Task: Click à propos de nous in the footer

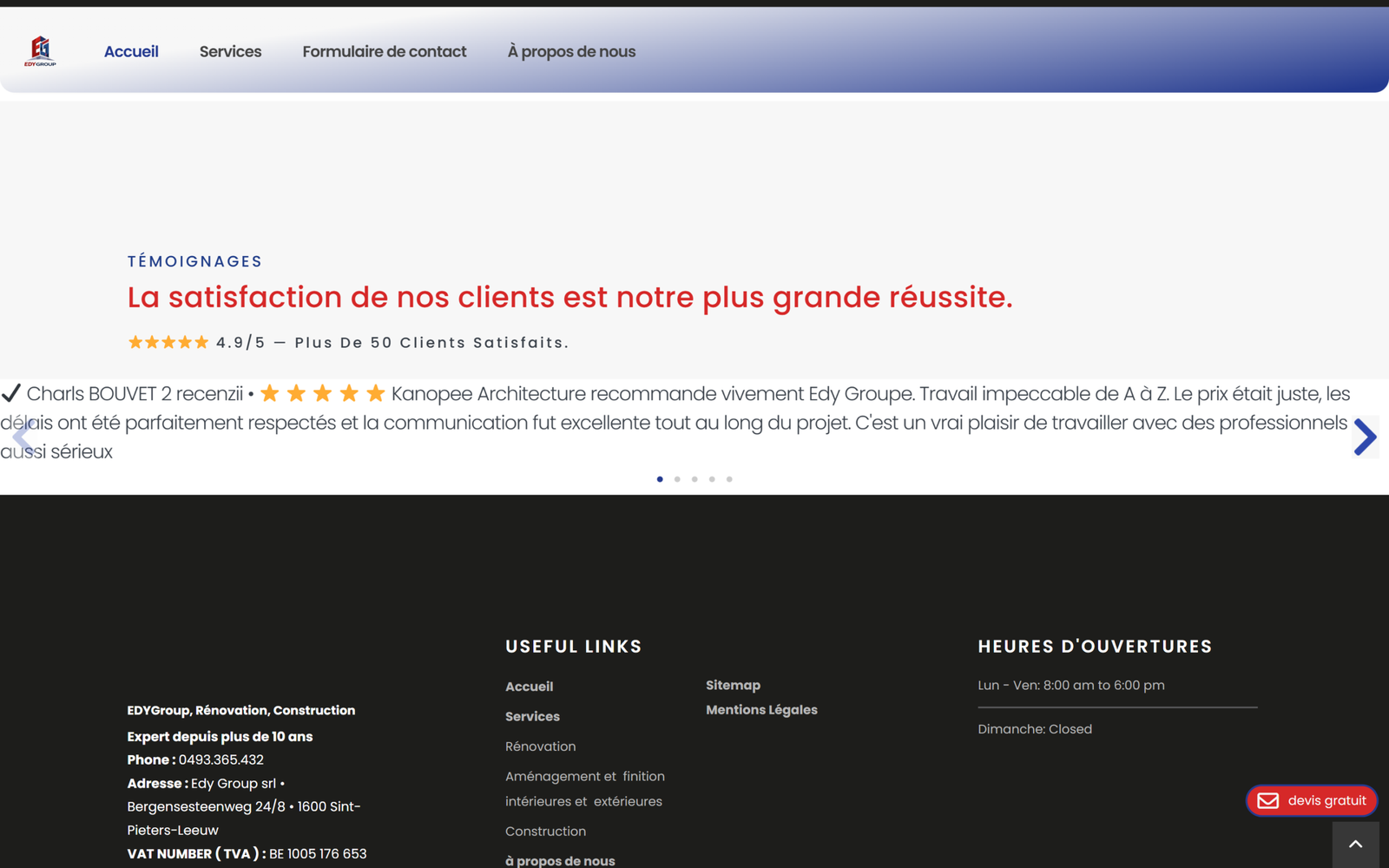Action: tap(560, 860)
